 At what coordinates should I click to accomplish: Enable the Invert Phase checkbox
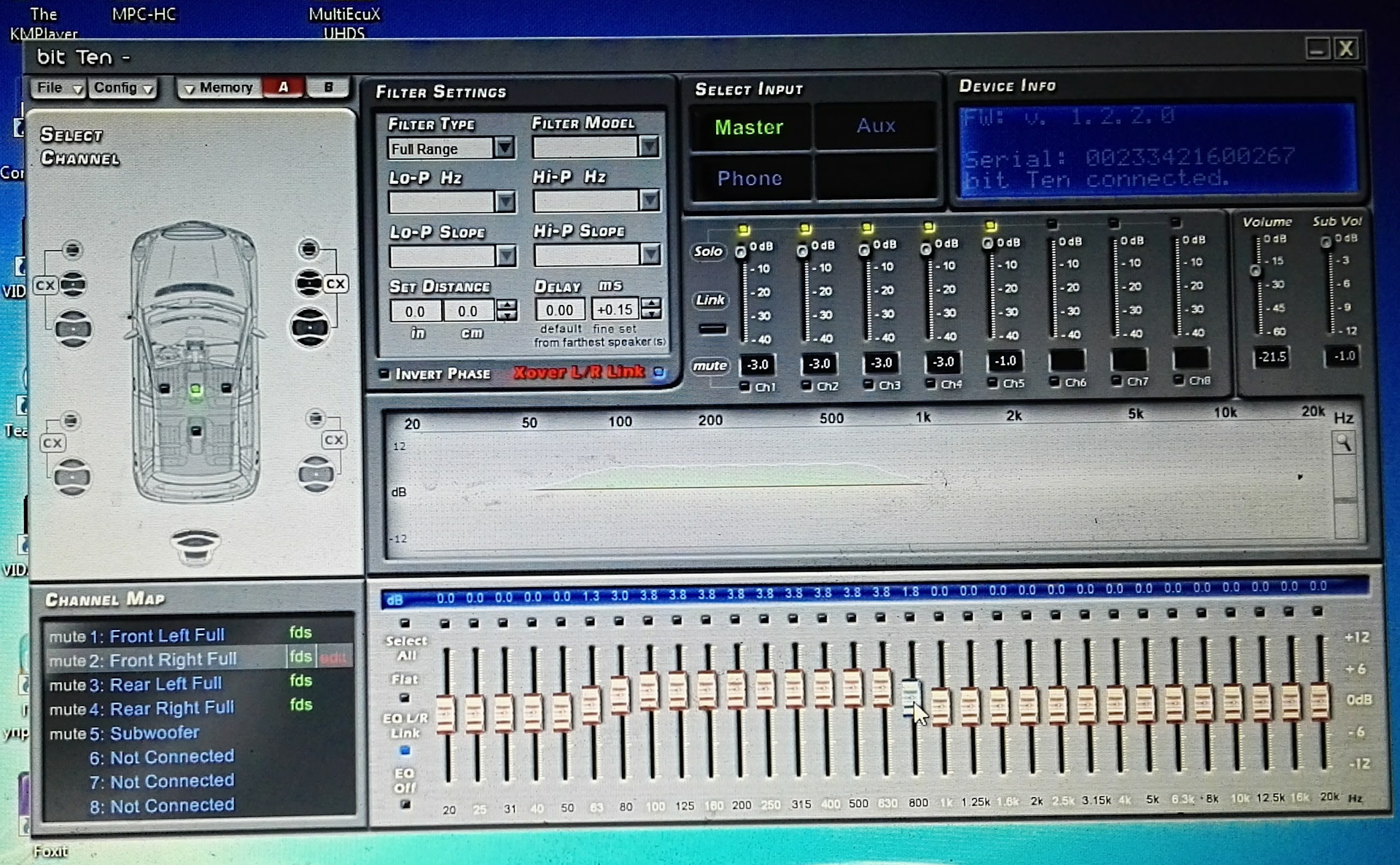(384, 374)
